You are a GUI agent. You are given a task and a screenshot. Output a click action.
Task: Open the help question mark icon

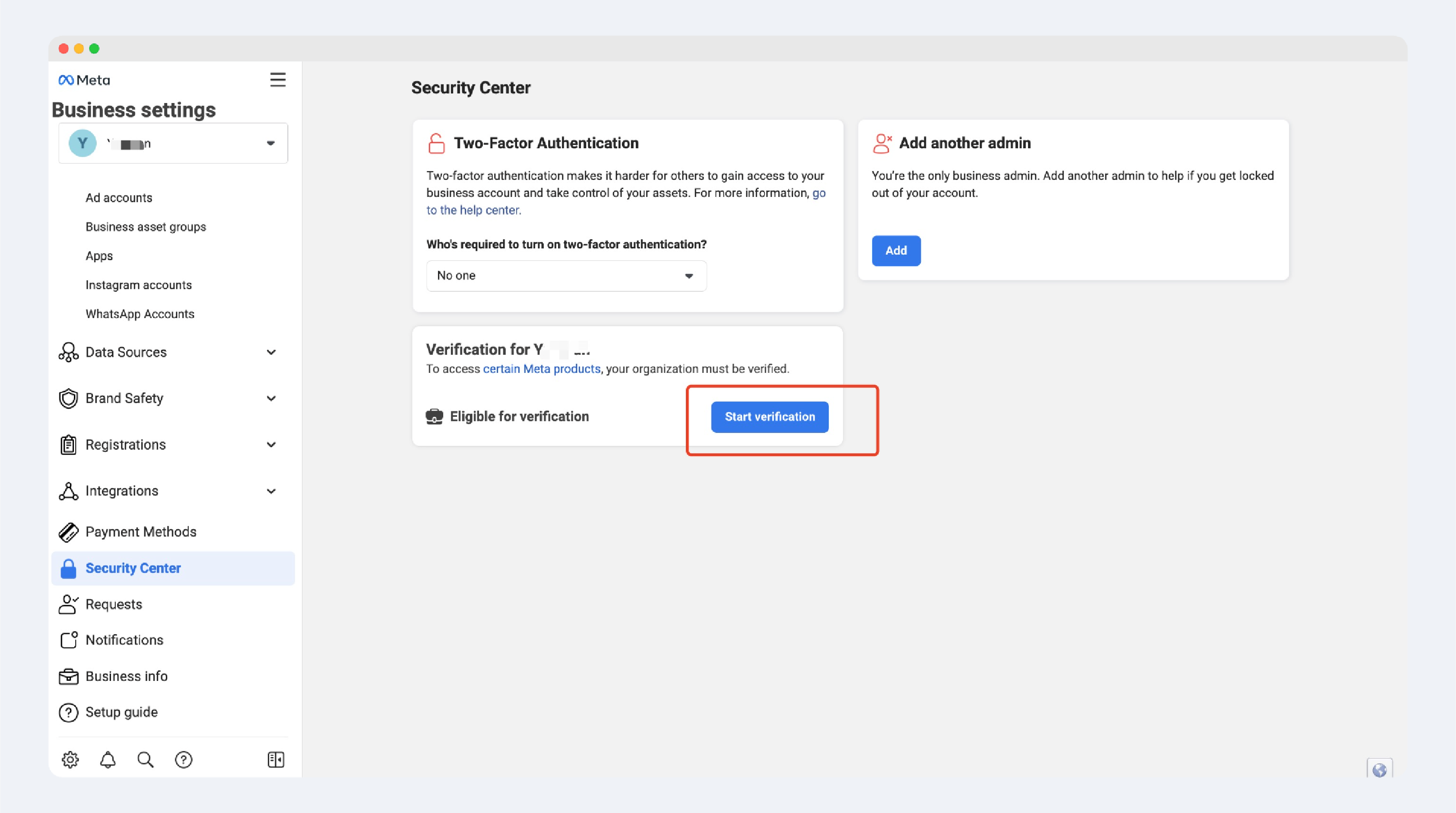coord(183,759)
